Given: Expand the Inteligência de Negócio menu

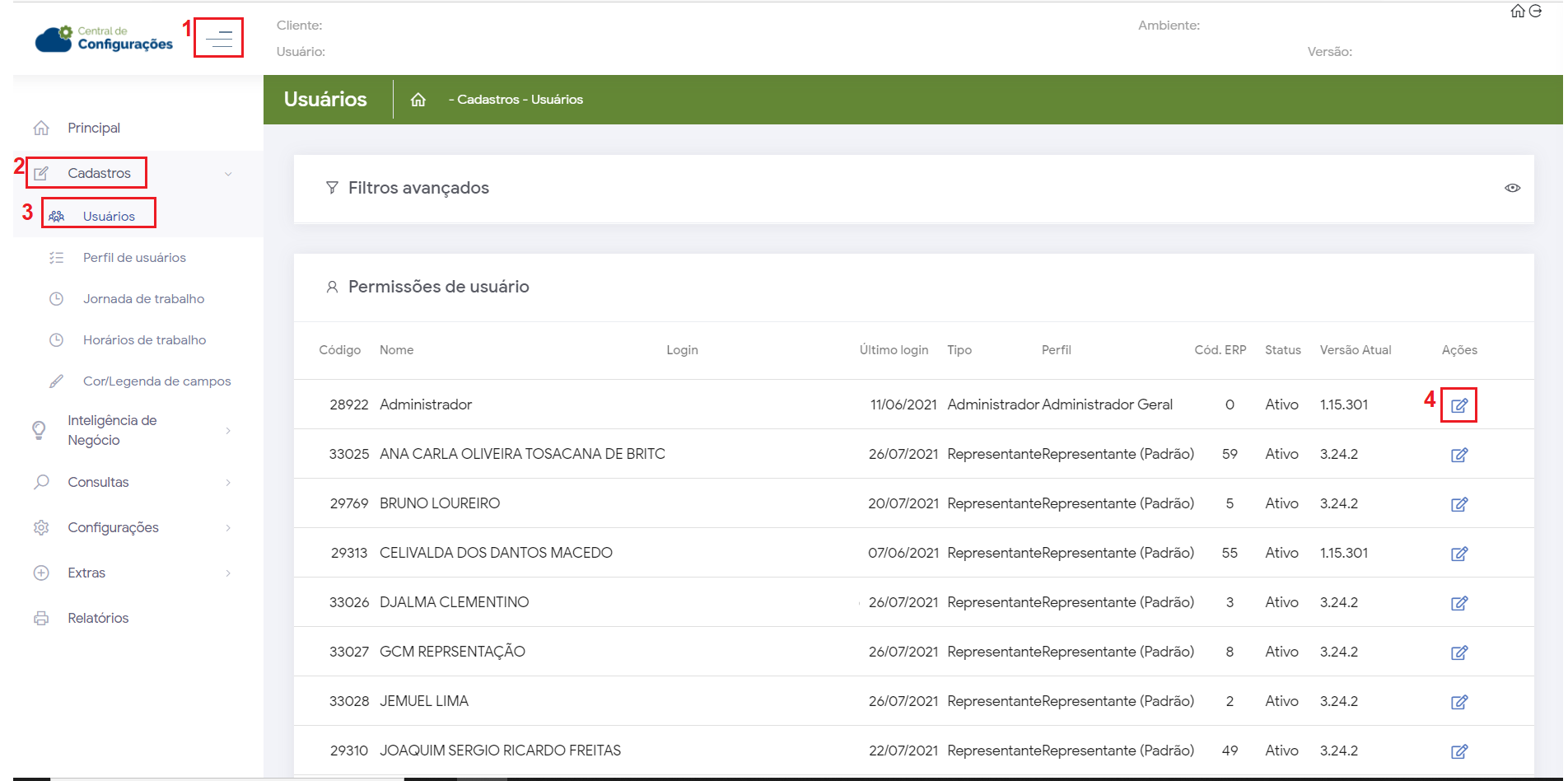Looking at the screenshot, I should (x=228, y=430).
